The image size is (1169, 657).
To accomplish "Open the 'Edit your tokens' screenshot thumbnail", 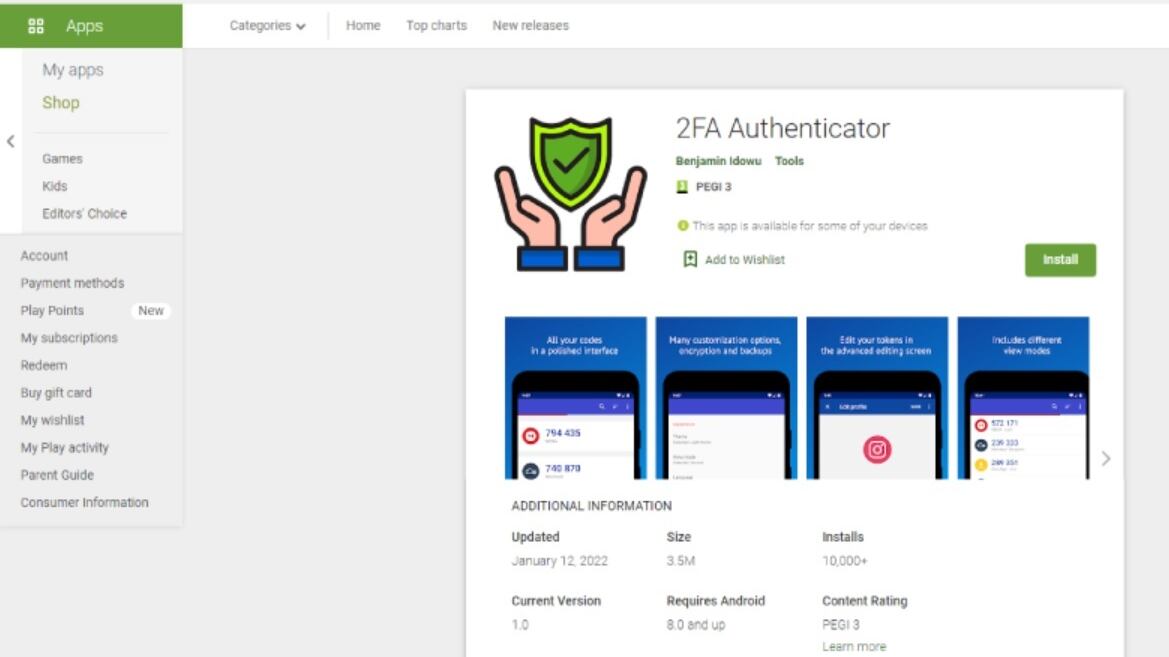I will [x=877, y=397].
